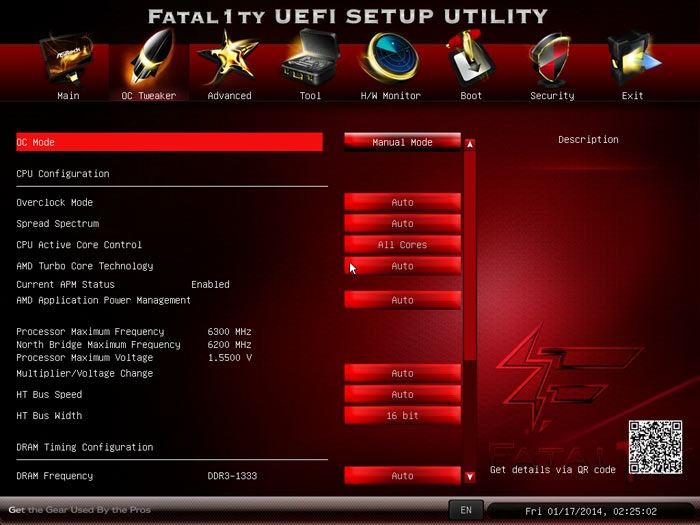The image size is (700, 525).
Task: Click the 6300 MHz processor frequency value
Action: point(229,332)
